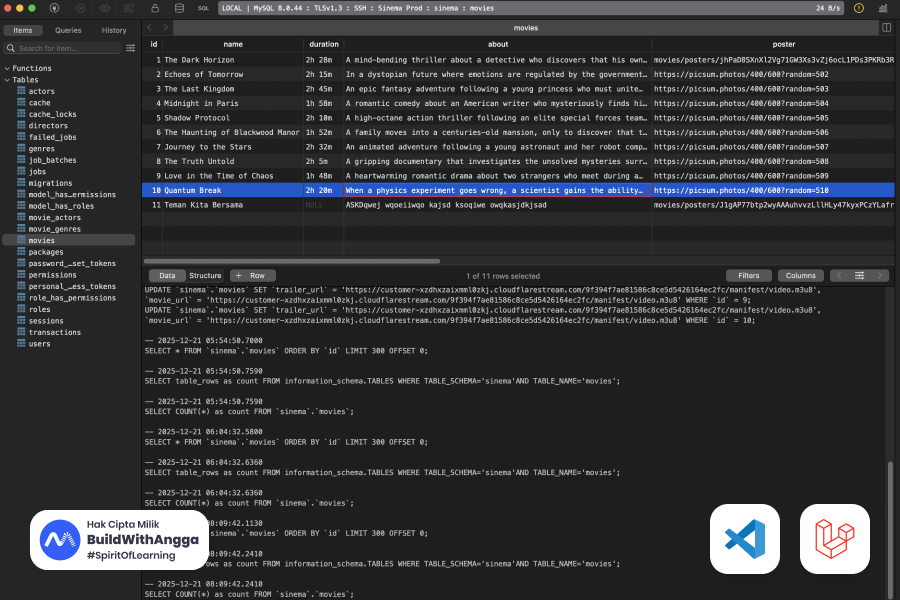This screenshot has height=600, width=900.
Task: Click the circled-X discard changes icon
Action: [79, 8]
